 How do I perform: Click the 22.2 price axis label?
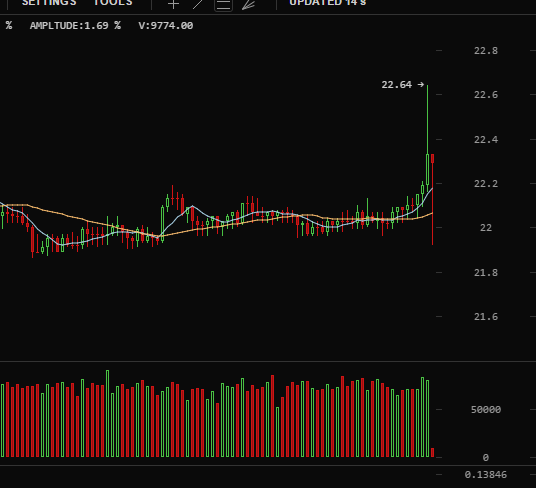pyautogui.click(x=486, y=184)
